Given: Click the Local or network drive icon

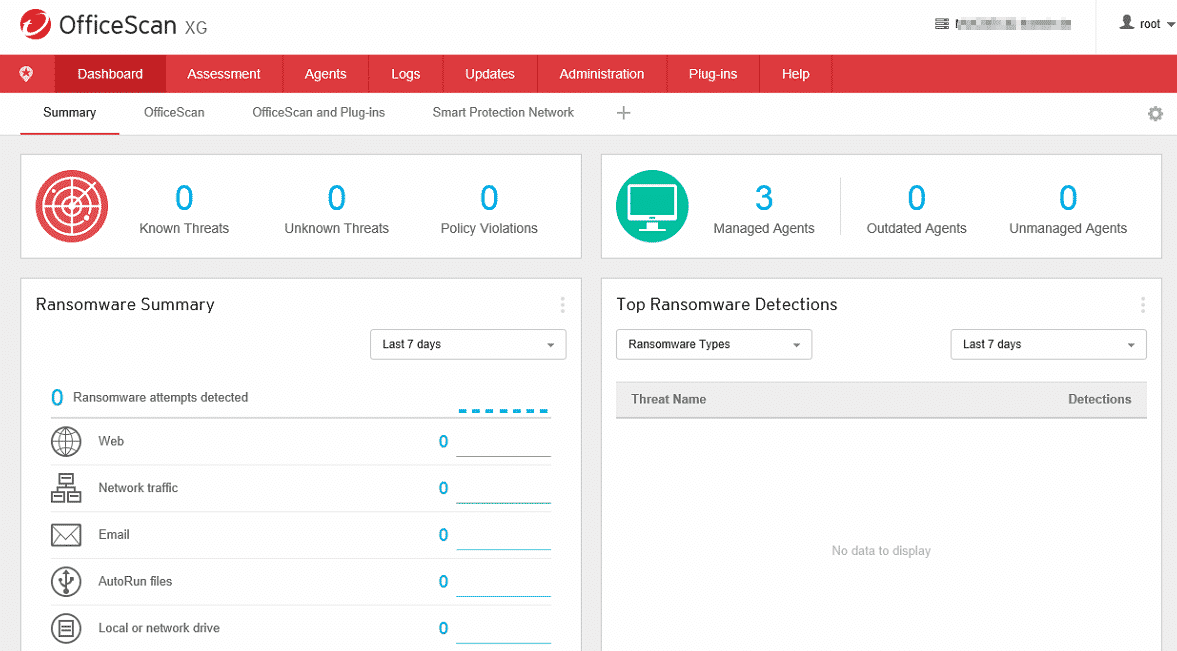Looking at the screenshot, I should (x=66, y=628).
